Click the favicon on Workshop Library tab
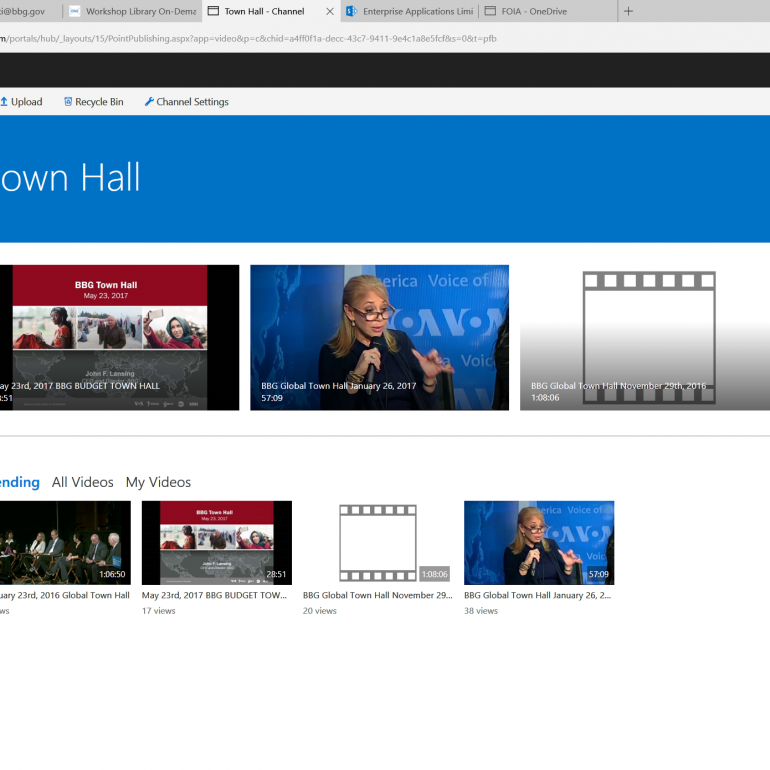The image size is (770, 770). [x=75, y=11]
